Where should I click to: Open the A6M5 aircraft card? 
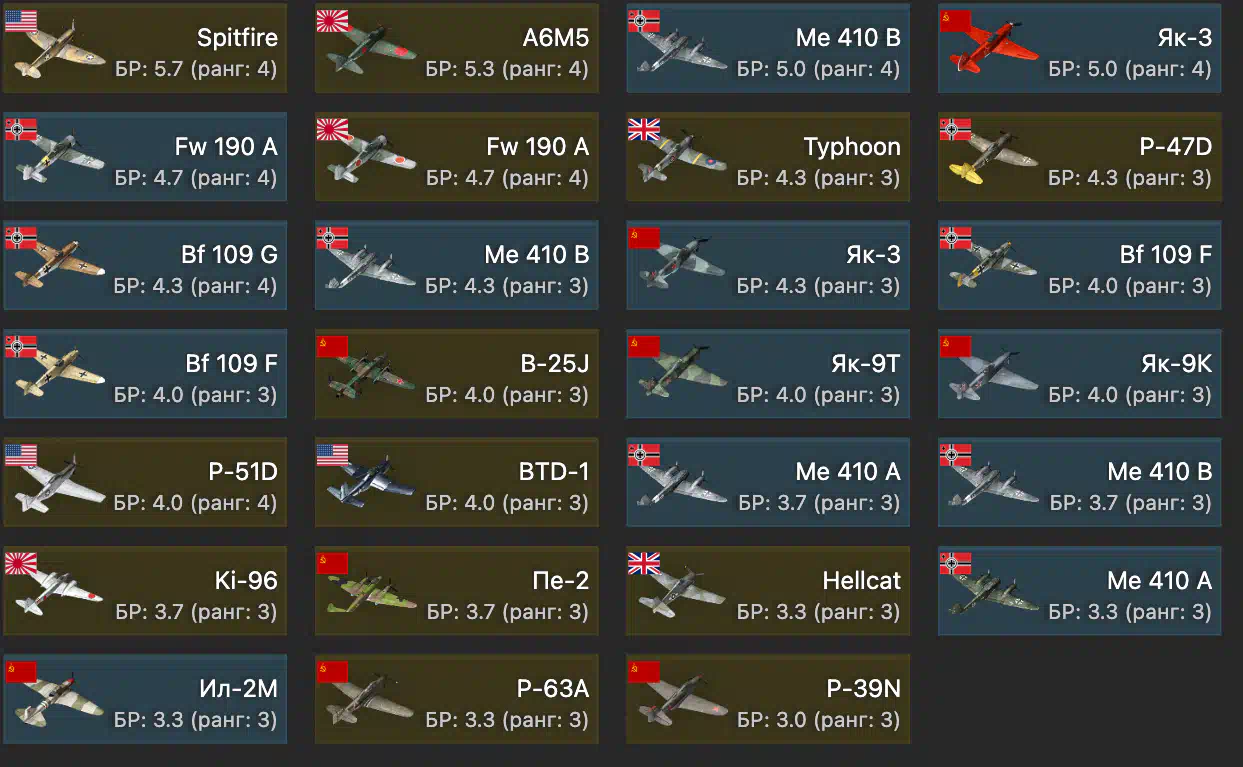click(x=457, y=50)
